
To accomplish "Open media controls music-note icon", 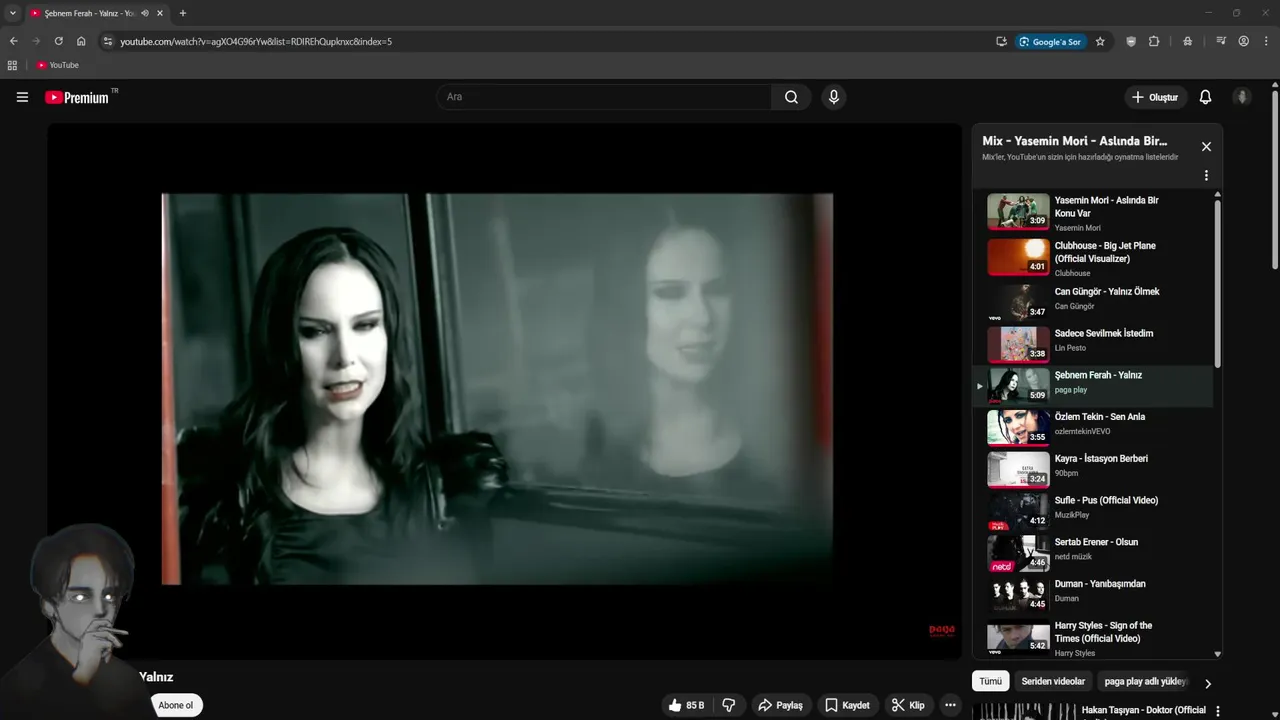I will (x=1221, y=41).
